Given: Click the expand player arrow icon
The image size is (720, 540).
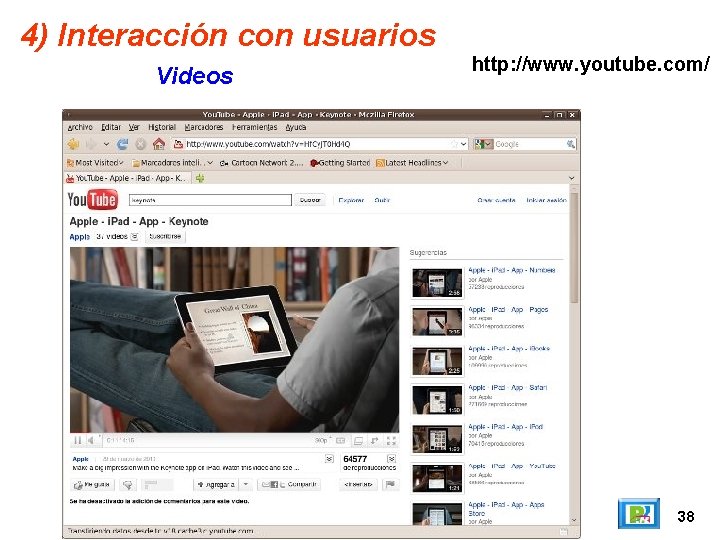Looking at the screenshot, I should [x=375, y=441].
